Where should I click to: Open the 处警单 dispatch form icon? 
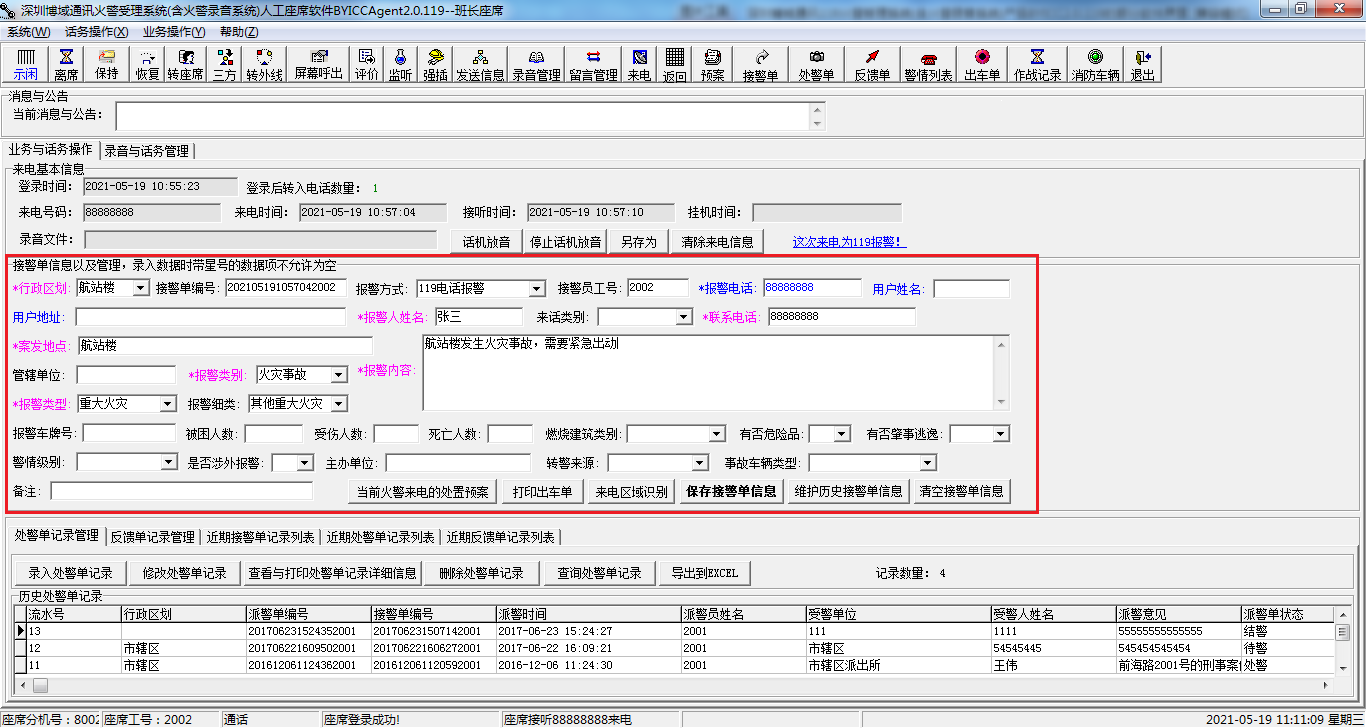[817, 65]
